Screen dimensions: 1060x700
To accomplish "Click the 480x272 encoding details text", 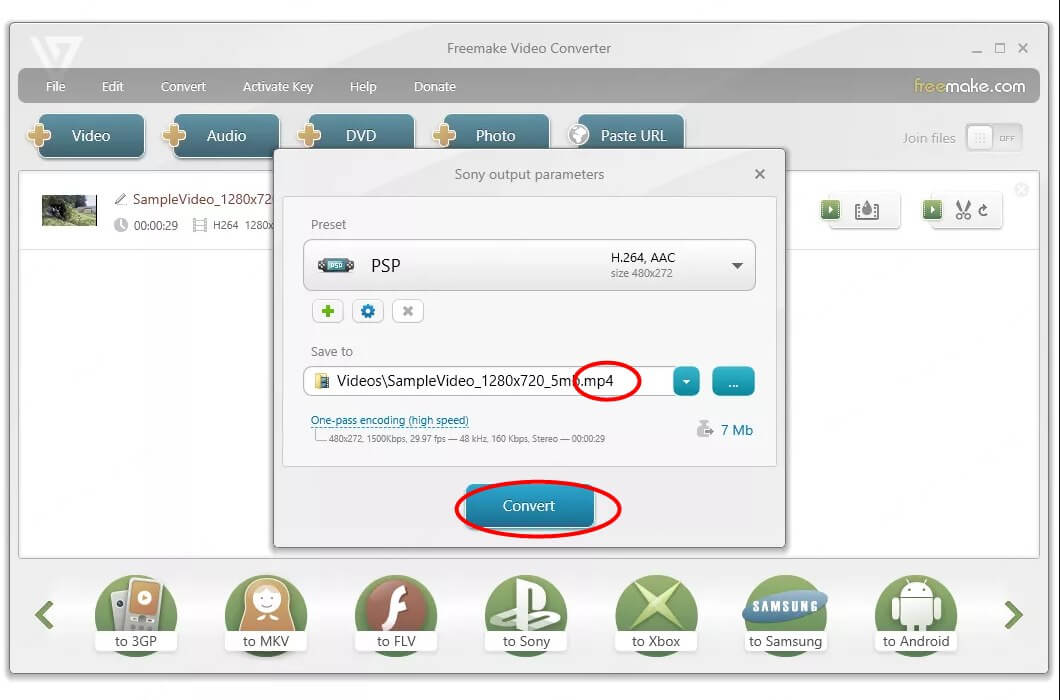I will (466, 439).
